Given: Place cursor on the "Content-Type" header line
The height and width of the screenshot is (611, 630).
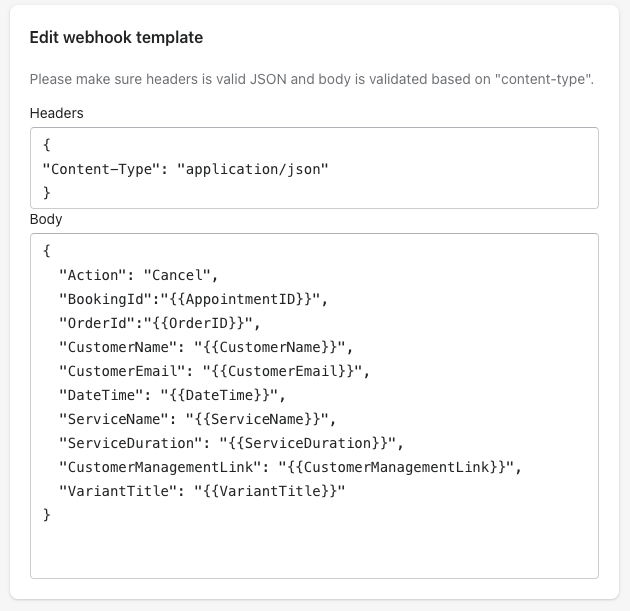Looking at the screenshot, I should [x=185, y=169].
